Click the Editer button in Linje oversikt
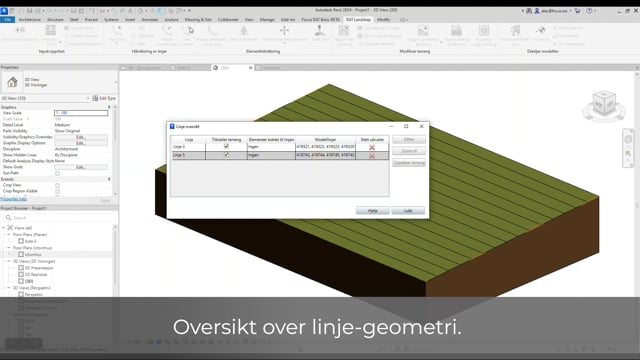 pos(409,140)
